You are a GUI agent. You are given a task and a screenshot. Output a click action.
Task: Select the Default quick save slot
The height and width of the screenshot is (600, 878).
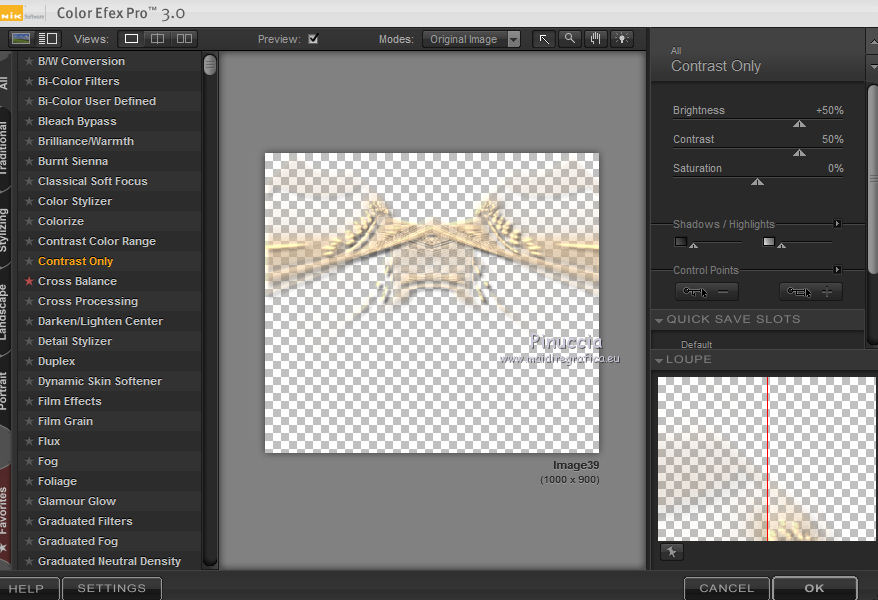coord(697,344)
